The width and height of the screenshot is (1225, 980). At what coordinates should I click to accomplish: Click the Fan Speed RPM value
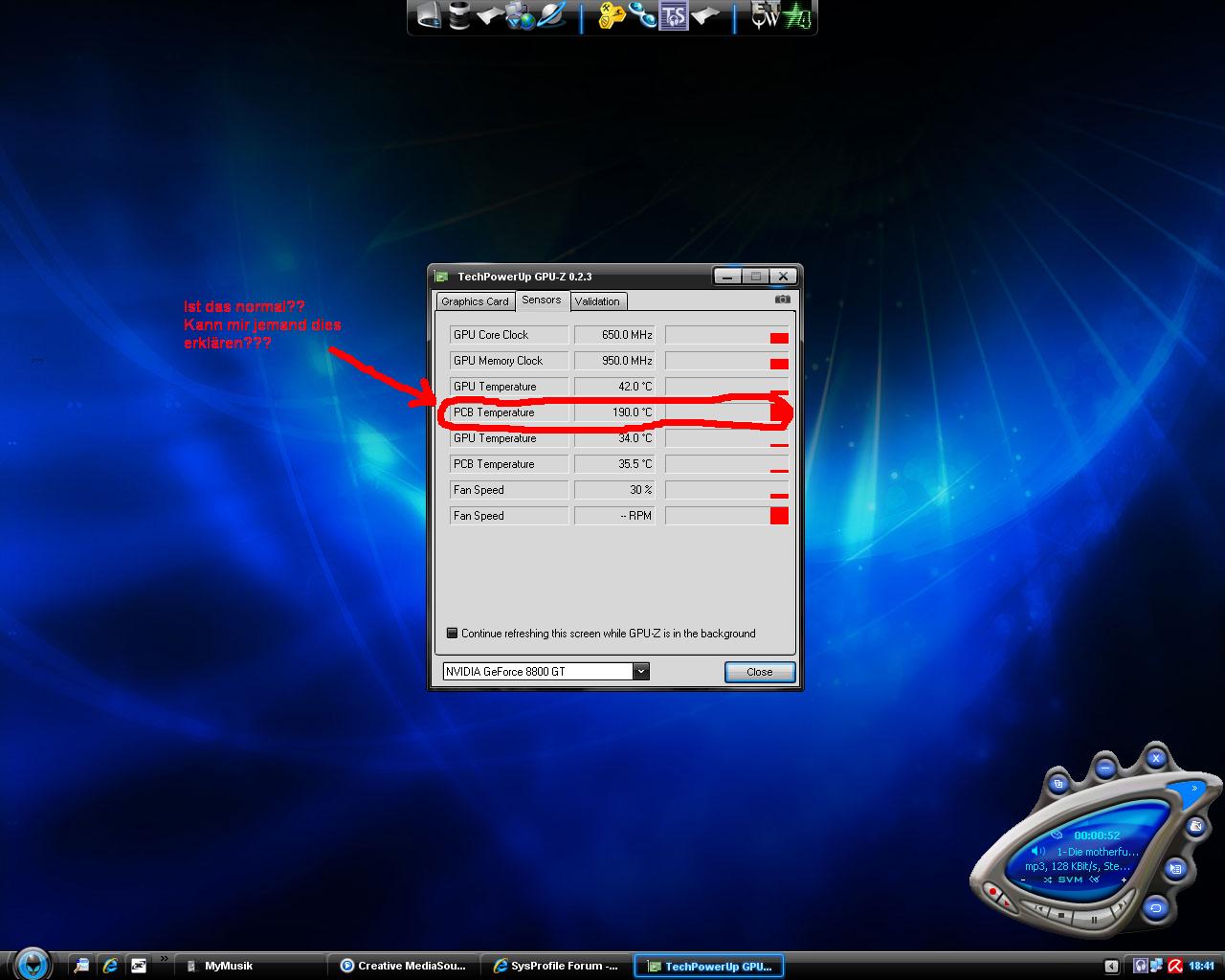pos(635,516)
